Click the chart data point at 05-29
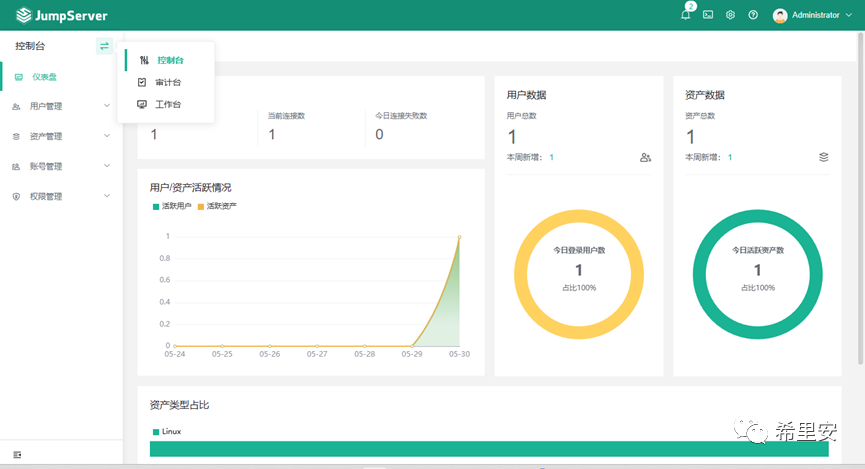The width and height of the screenshot is (865, 469). pos(412,346)
